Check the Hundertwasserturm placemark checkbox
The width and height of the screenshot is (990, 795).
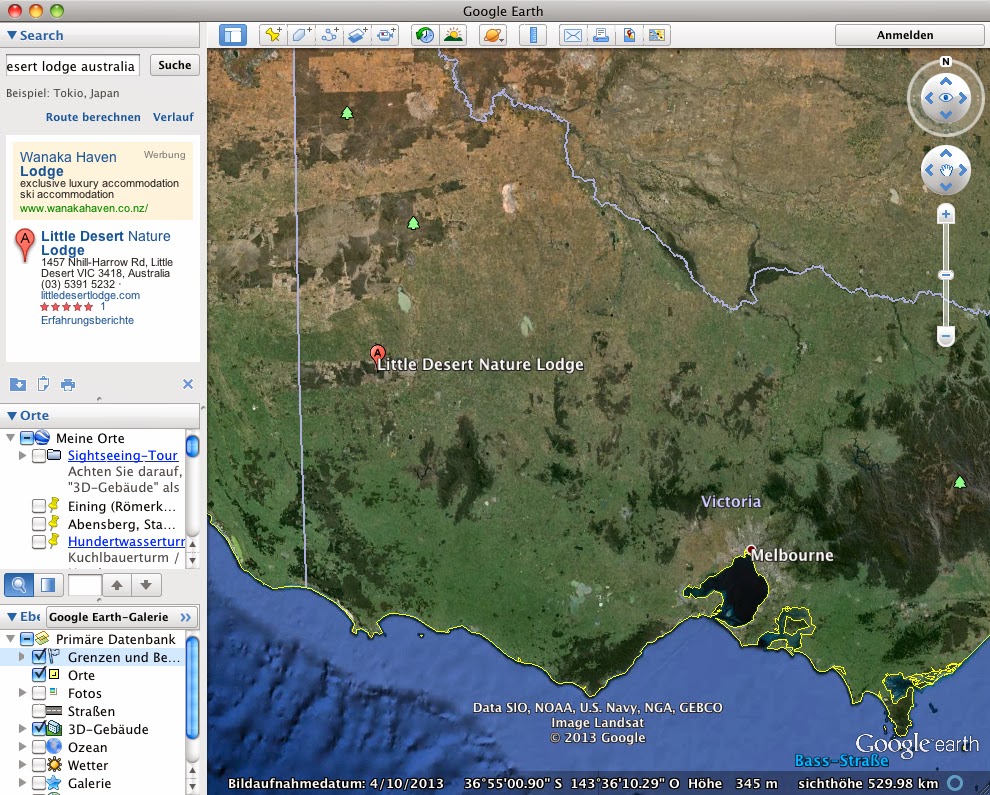point(39,541)
